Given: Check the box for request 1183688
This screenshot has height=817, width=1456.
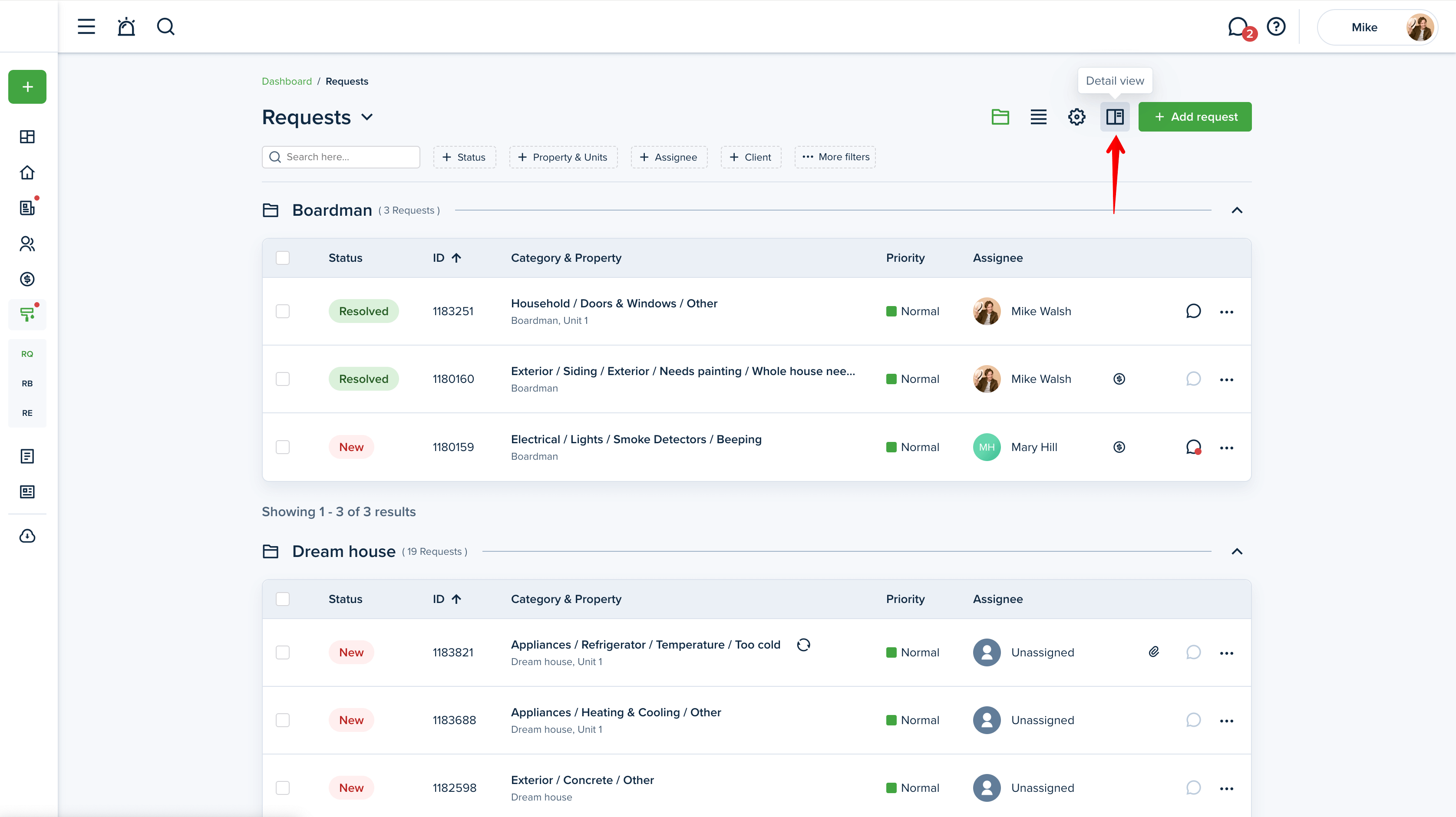Looking at the screenshot, I should pos(283,720).
